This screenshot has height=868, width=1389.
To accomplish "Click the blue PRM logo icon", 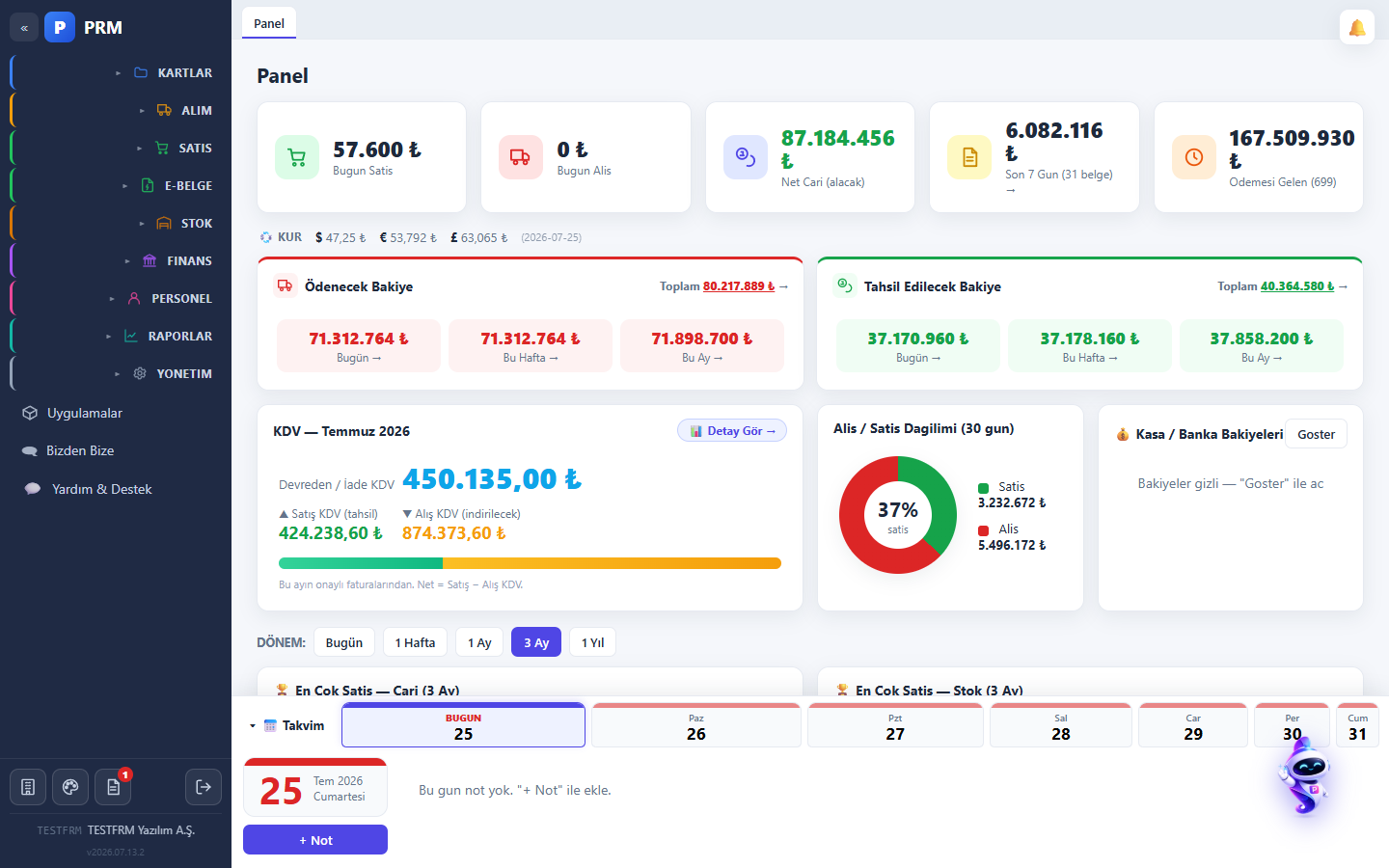I will click(60, 27).
